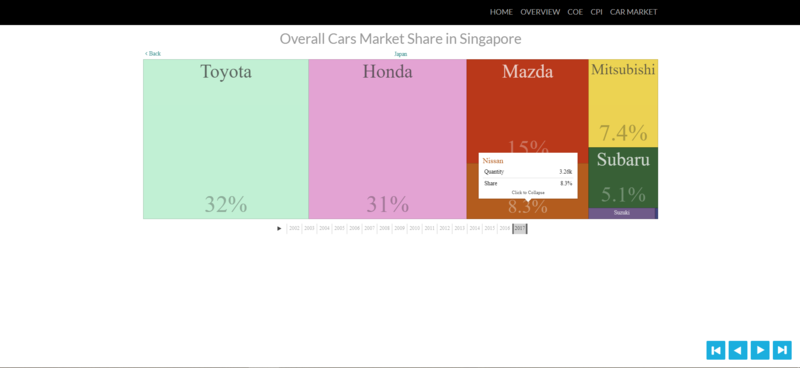
Task: Select year 2013 on timeline
Action: 460,228
